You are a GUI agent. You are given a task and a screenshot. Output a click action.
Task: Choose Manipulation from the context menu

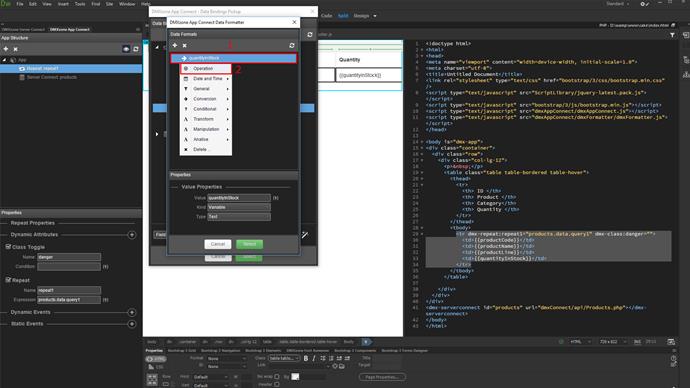pos(206,129)
